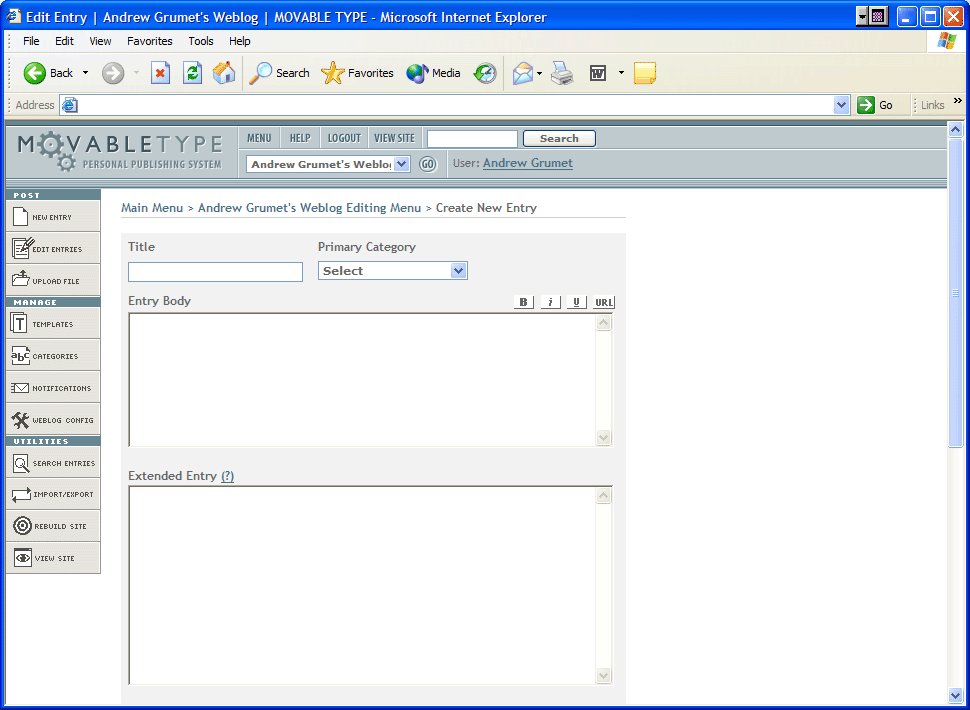Open Notifications in the Manage sidebar

pos(53,388)
